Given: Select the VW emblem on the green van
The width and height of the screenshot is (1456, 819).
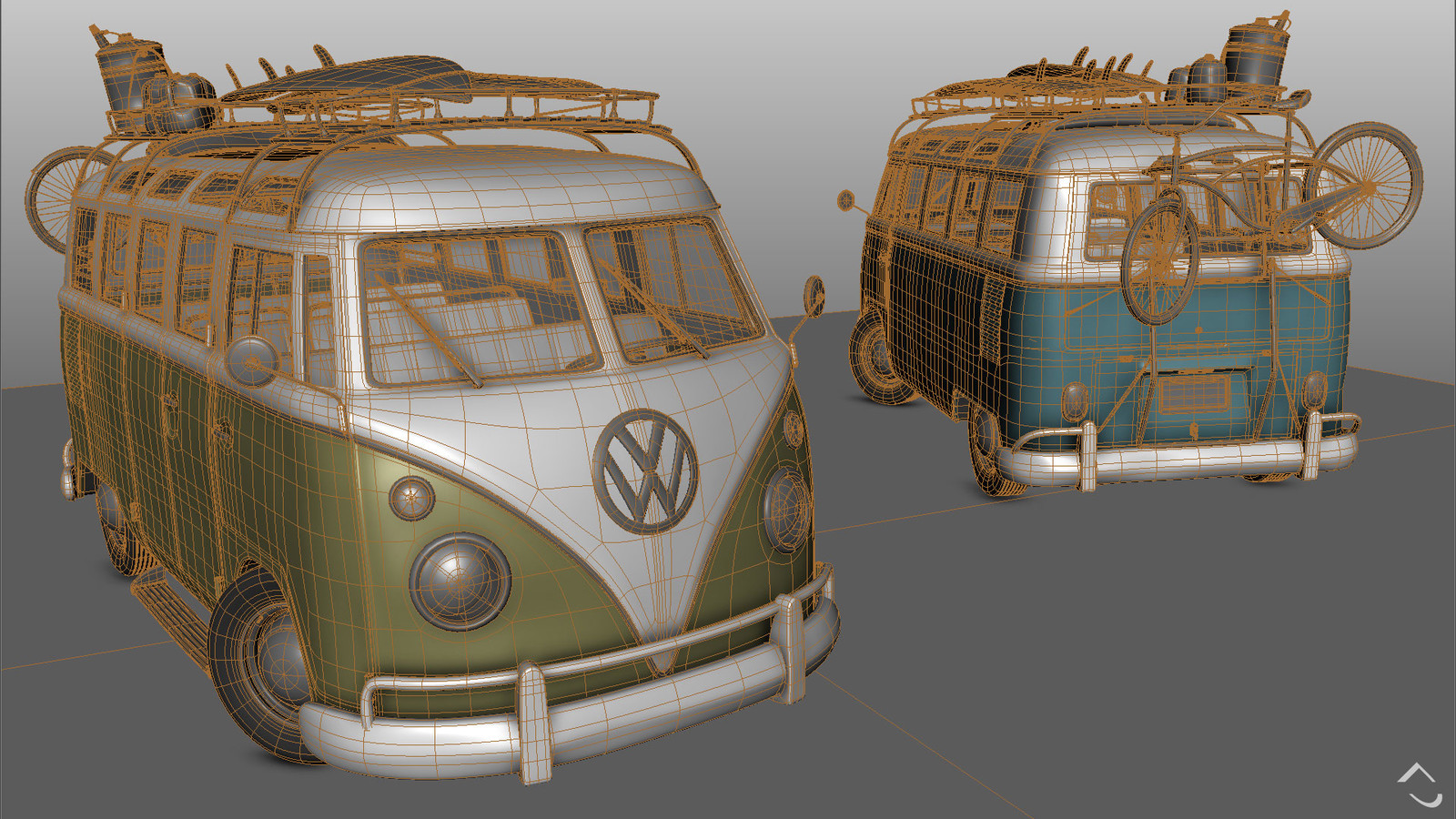Looking at the screenshot, I should [x=645, y=471].
